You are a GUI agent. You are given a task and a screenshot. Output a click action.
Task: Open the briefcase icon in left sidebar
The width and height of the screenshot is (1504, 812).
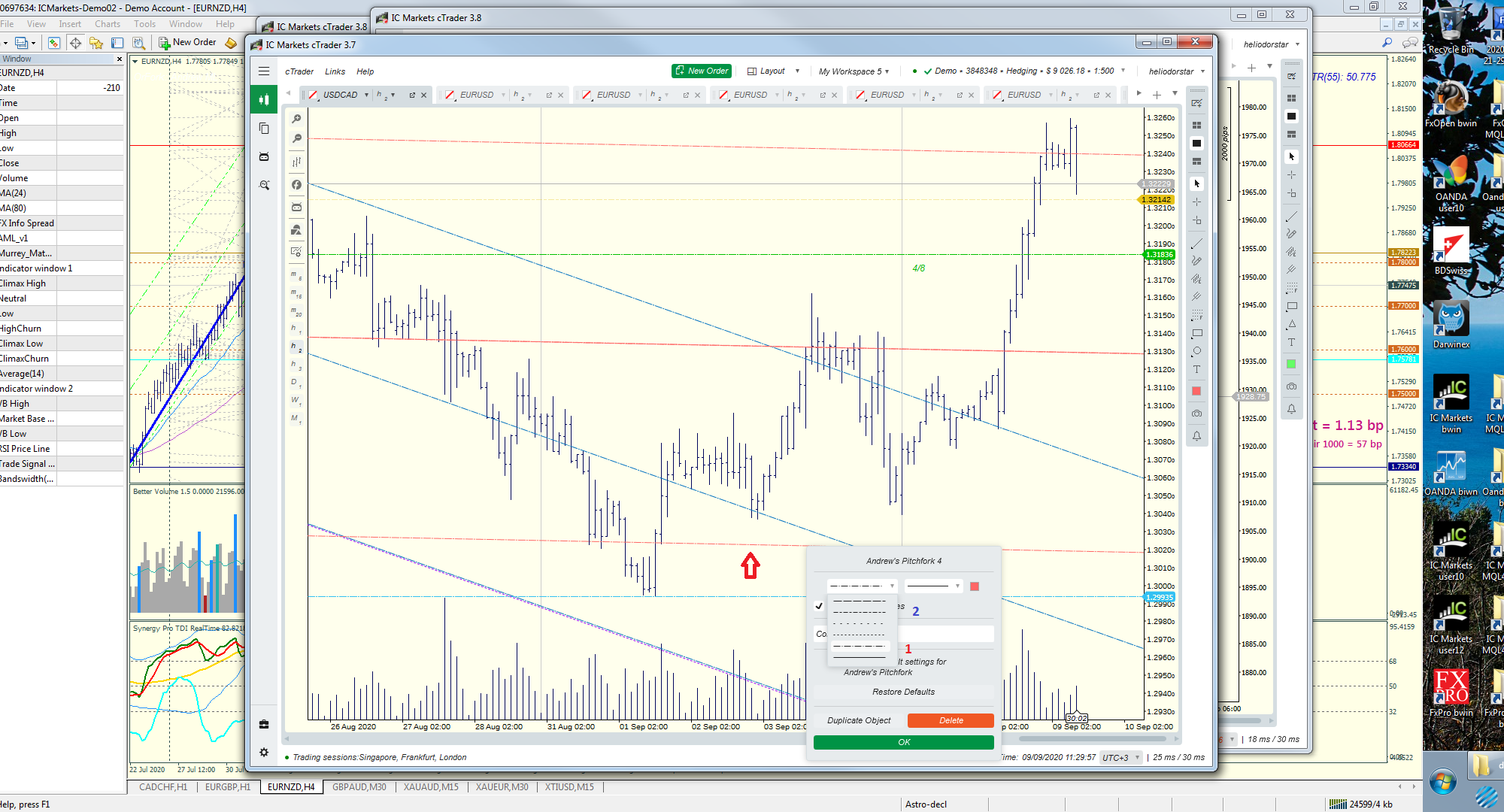click(x=264, y=724)
